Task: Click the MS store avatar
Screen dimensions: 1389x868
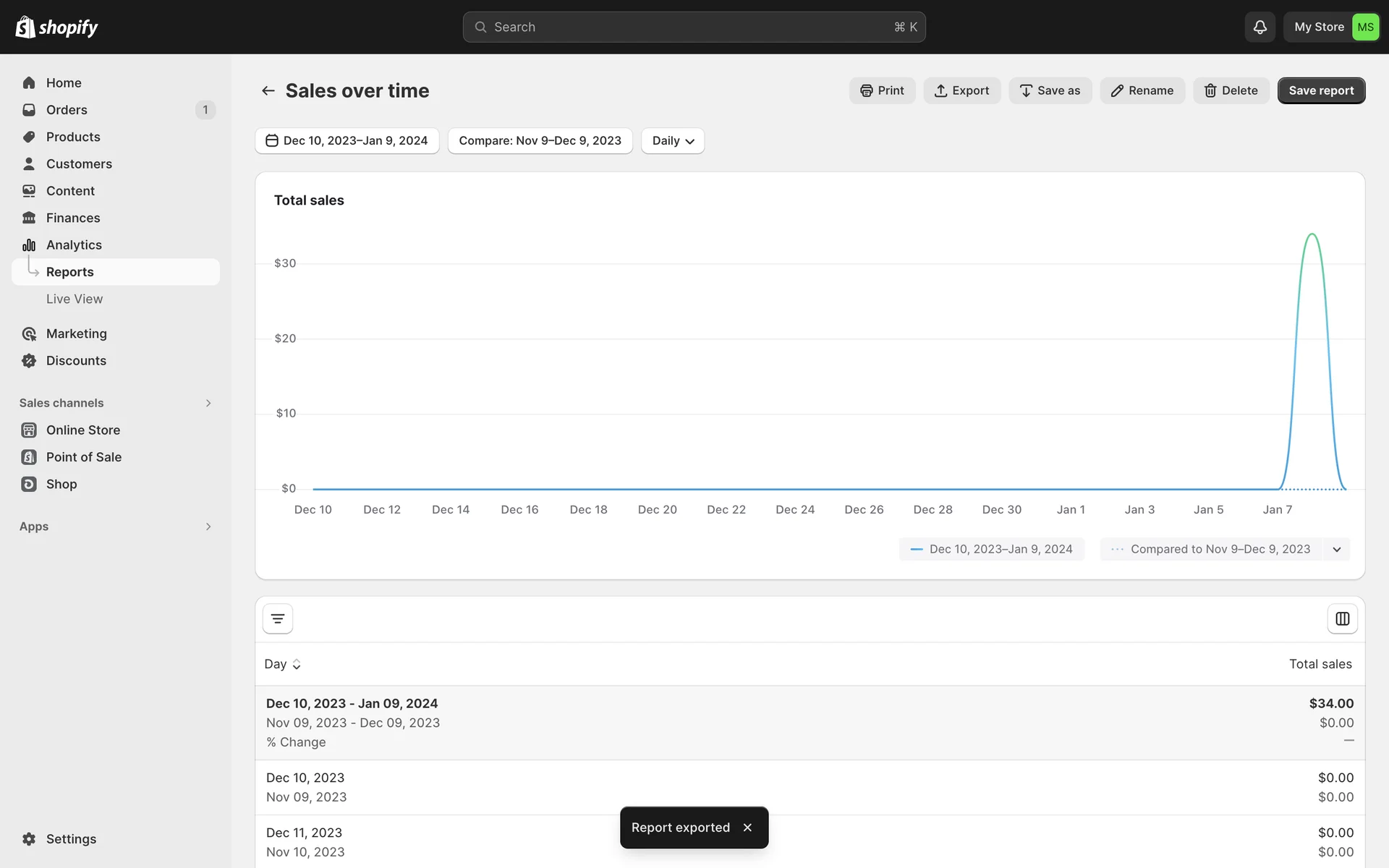Action: (x=1365, y=27)
